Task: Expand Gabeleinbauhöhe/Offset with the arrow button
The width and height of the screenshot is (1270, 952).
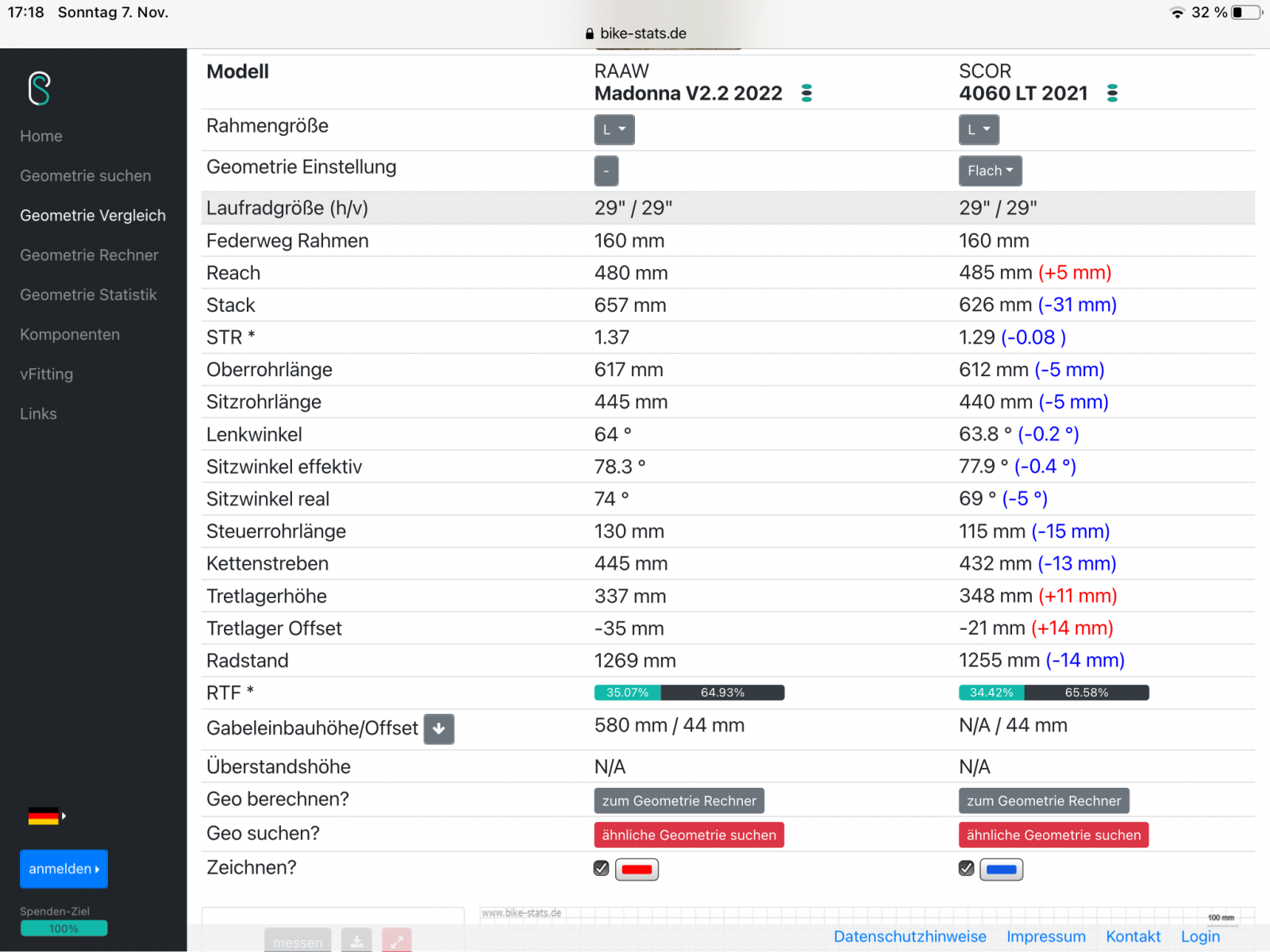Action: (x=439, y=729)
